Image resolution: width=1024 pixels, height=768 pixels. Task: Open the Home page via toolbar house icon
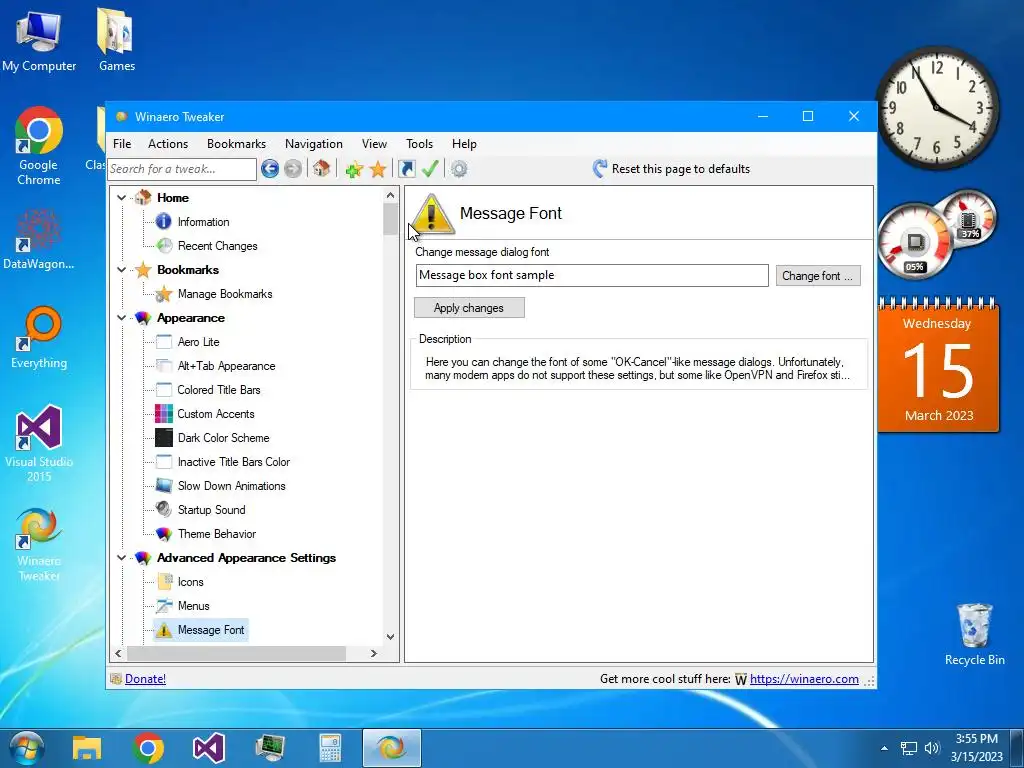click(321, 168)
